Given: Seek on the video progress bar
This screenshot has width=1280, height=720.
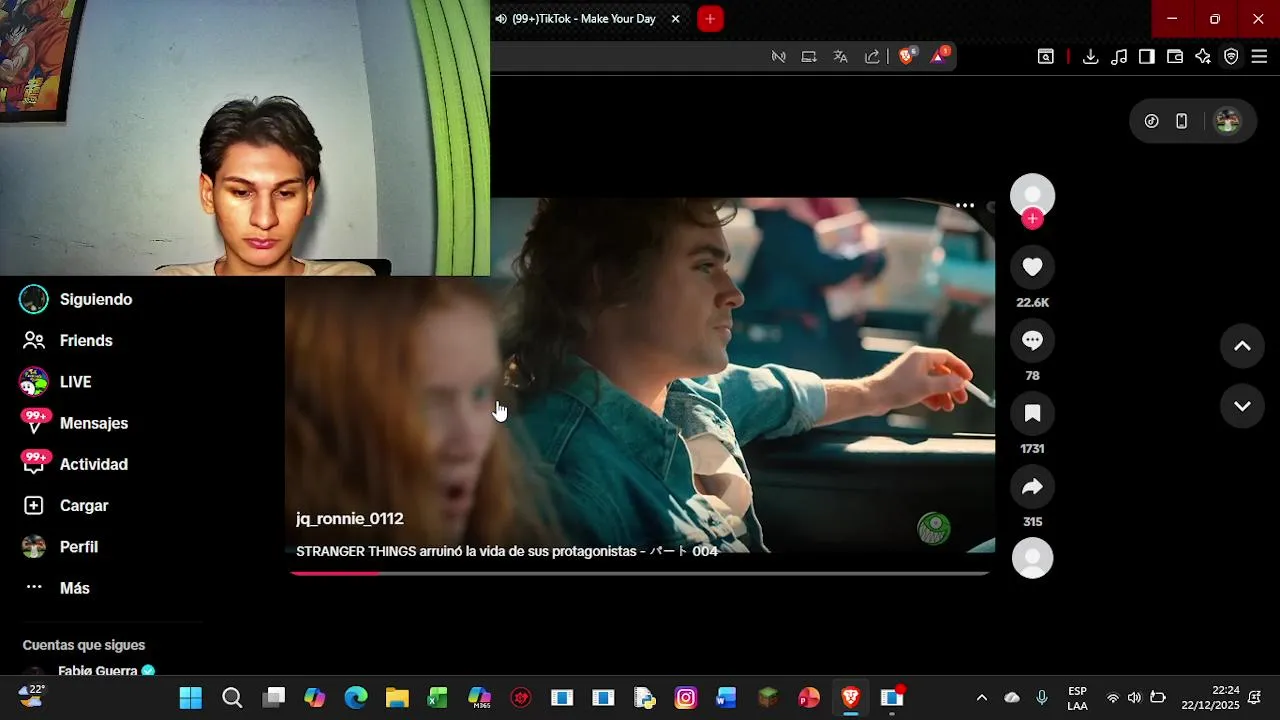Looking at the screenshot, I should (x=640, y=573).
